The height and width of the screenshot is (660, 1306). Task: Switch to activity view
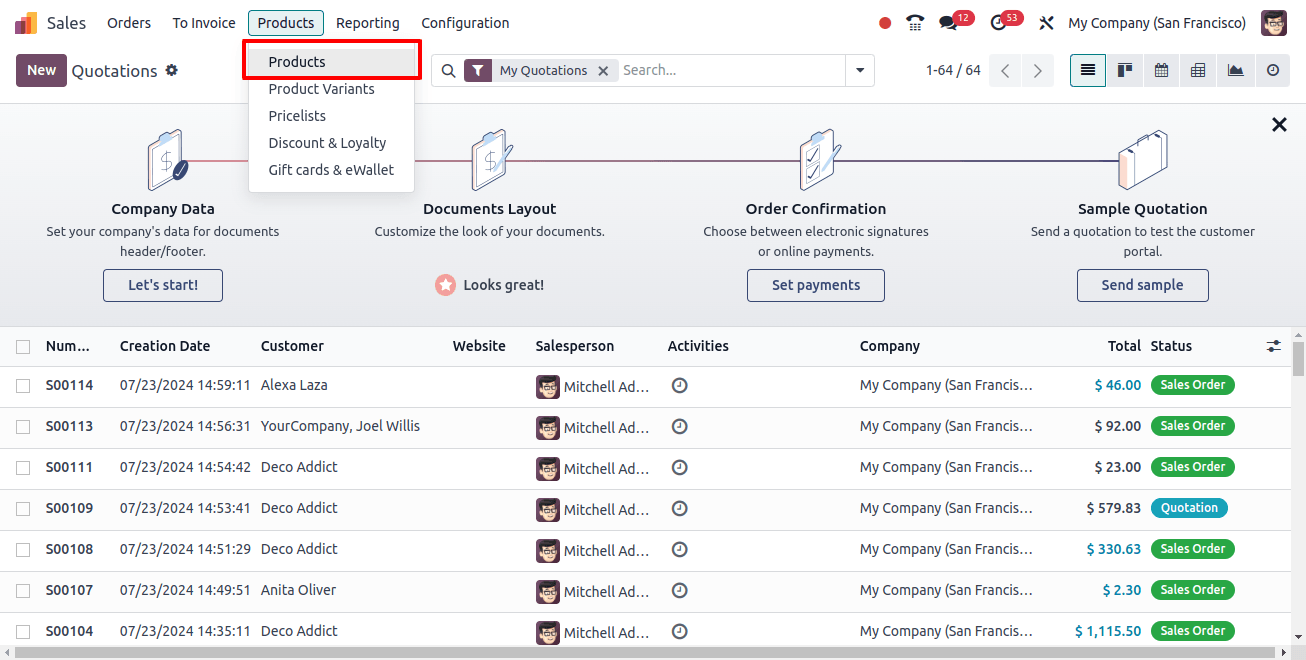1272,71
